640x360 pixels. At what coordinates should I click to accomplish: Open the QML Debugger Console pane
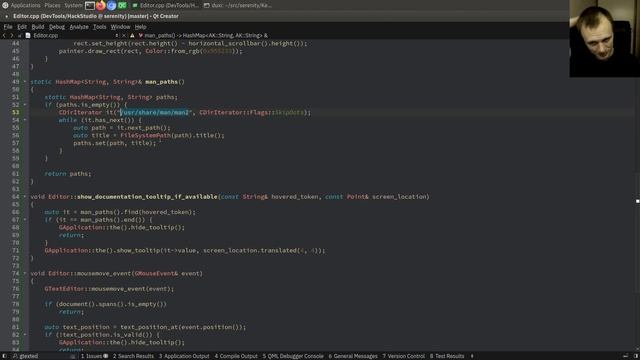click(293, 356)
